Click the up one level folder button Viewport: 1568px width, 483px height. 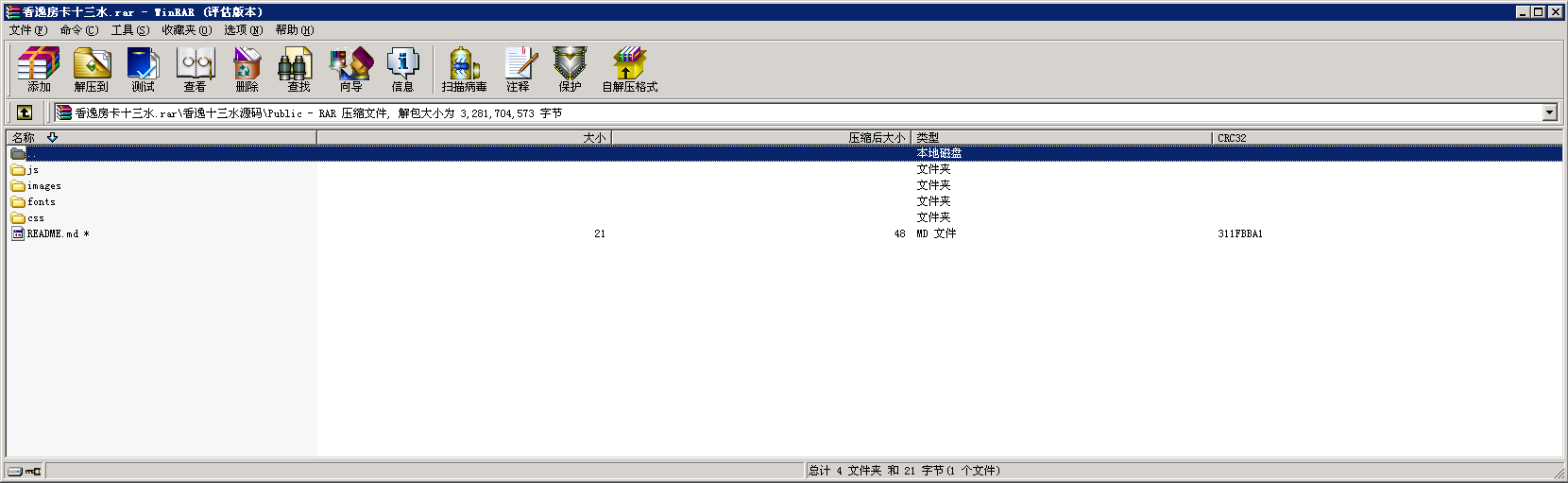click(x=25, y=112)
